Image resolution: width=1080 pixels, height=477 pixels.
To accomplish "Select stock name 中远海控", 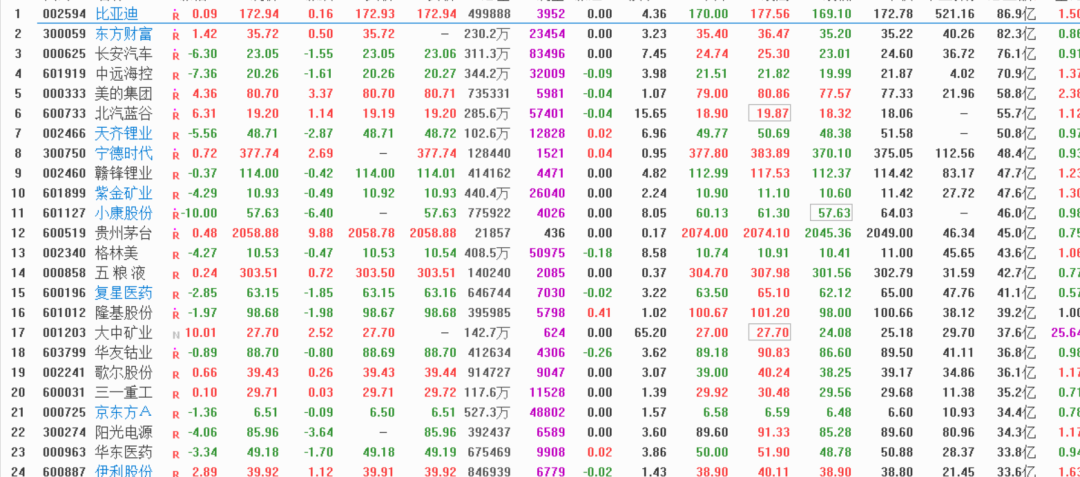I will (124, 74).
